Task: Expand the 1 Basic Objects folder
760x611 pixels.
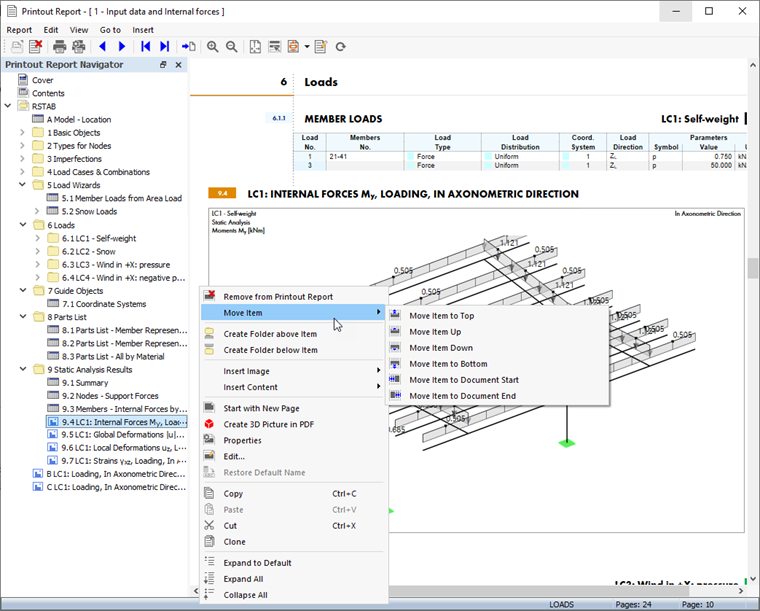Action: pos(22,132)
